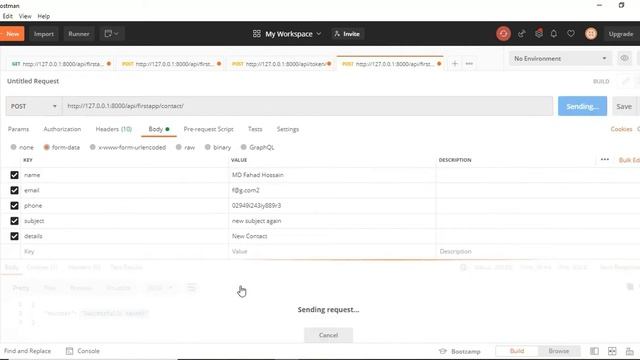
Task: Open the user avatar menu
Action: click(591, 33)
